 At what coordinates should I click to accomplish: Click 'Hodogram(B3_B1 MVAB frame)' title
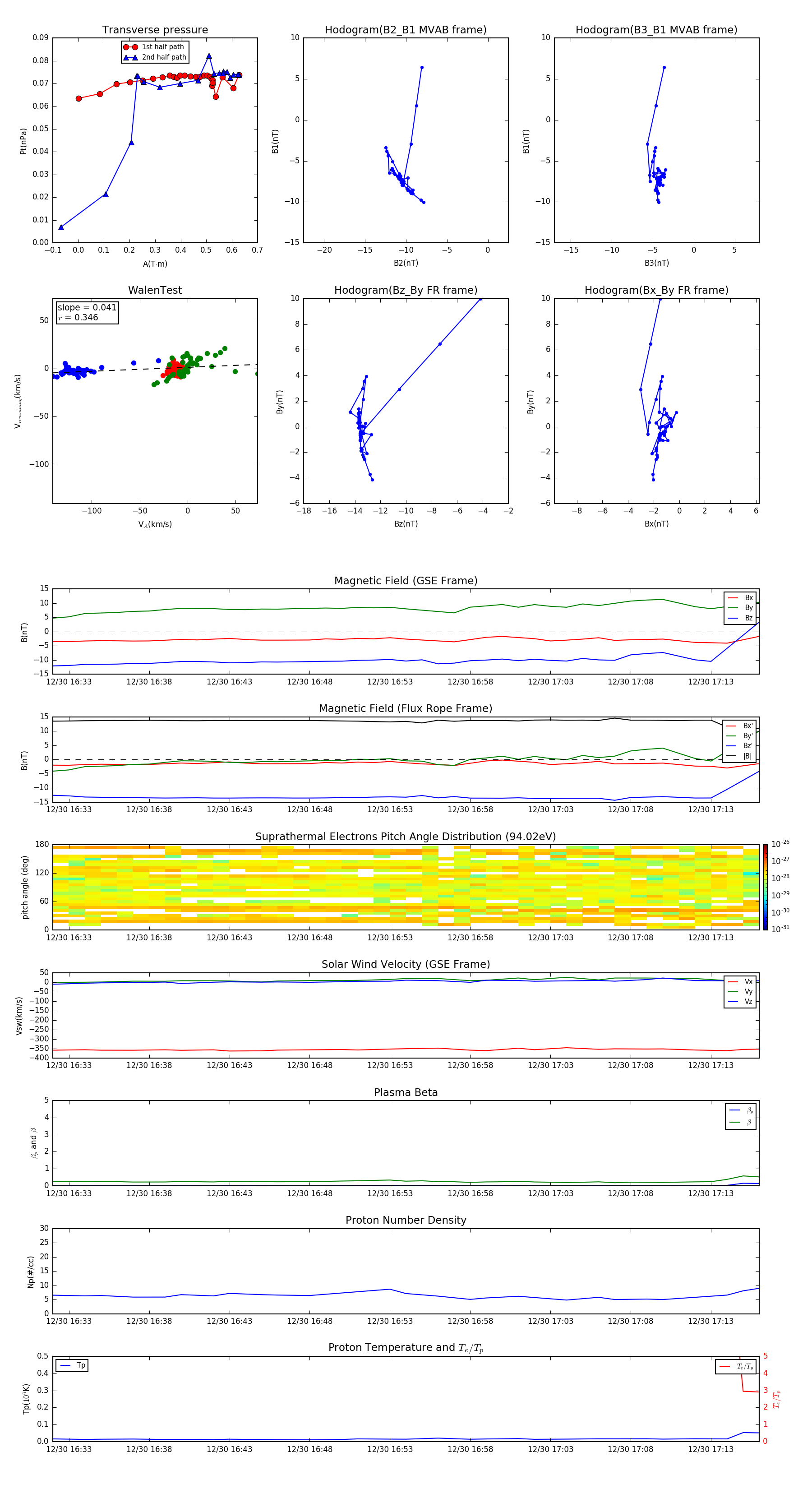coord(656,29)
